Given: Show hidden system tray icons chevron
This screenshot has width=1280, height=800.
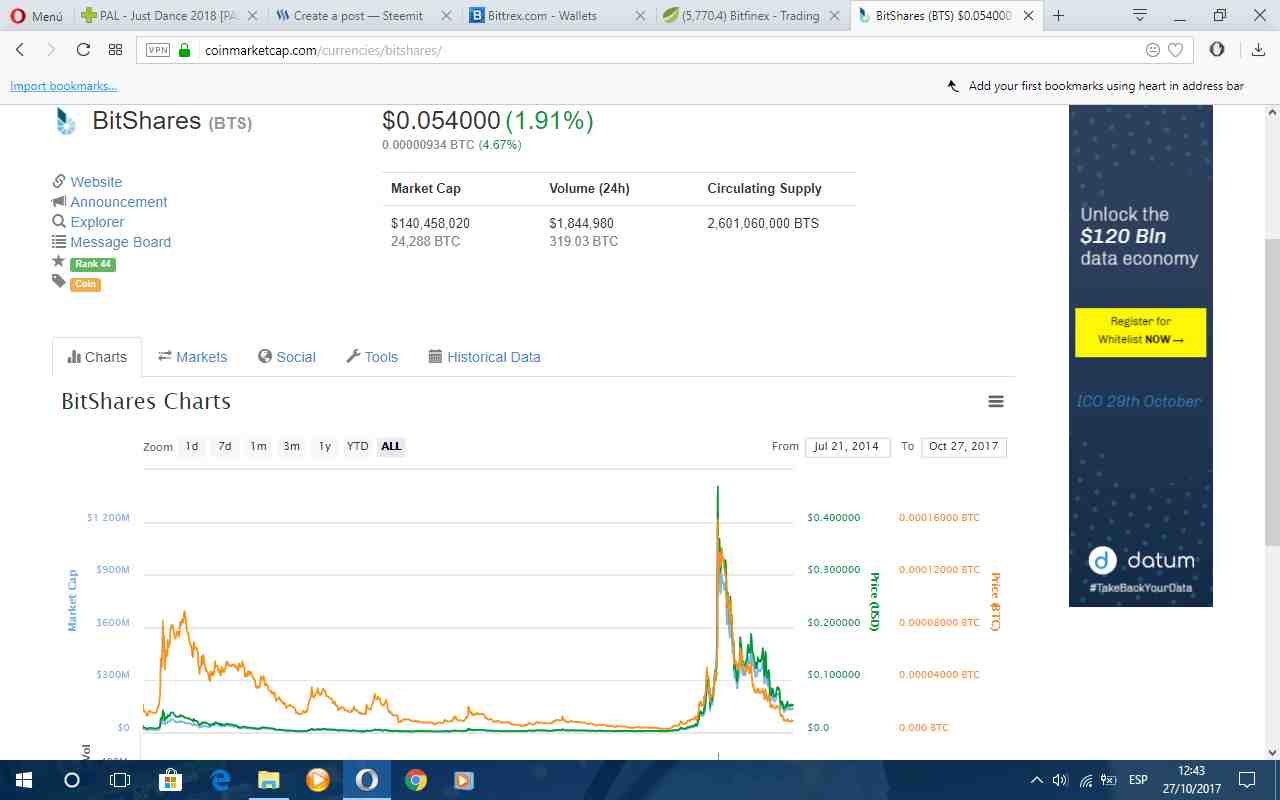Looking at the screenshot, I should [1037, 780].
